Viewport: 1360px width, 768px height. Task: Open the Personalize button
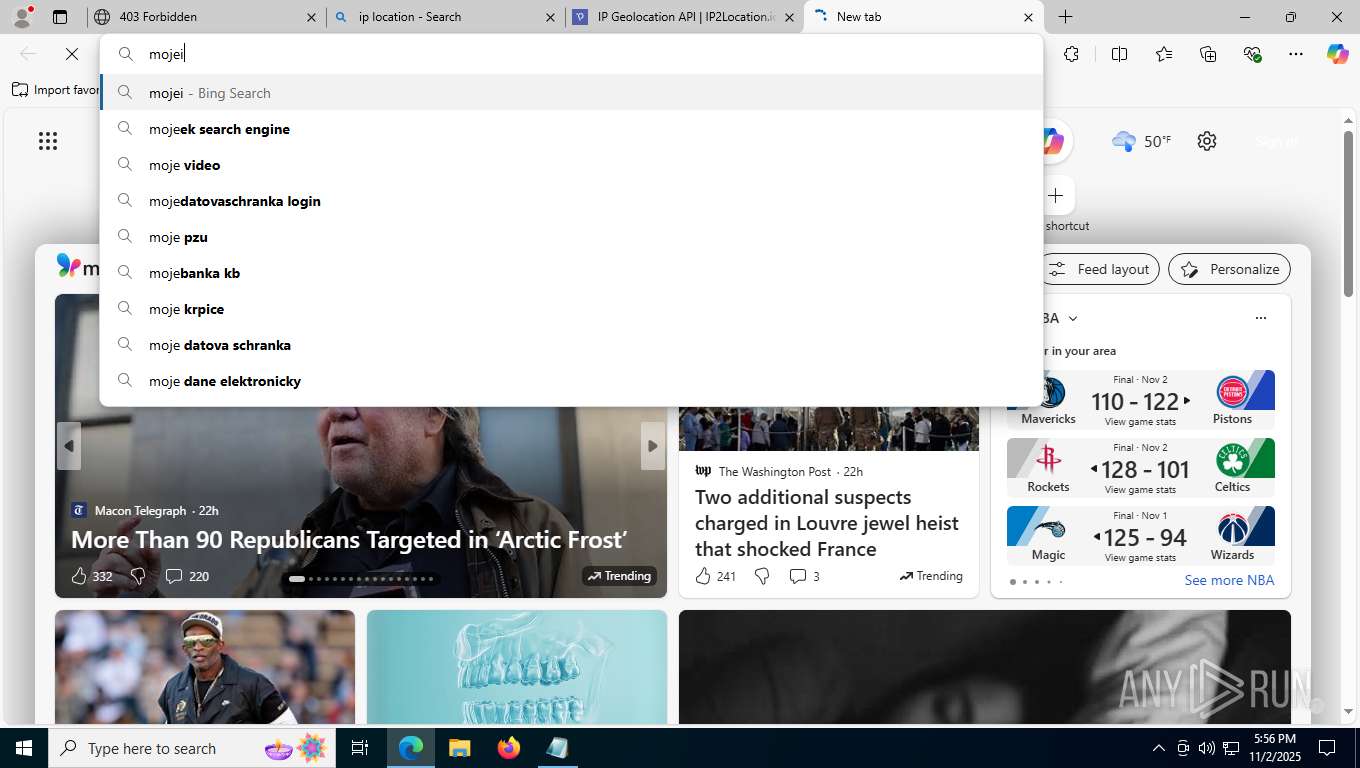[1229, 269]
